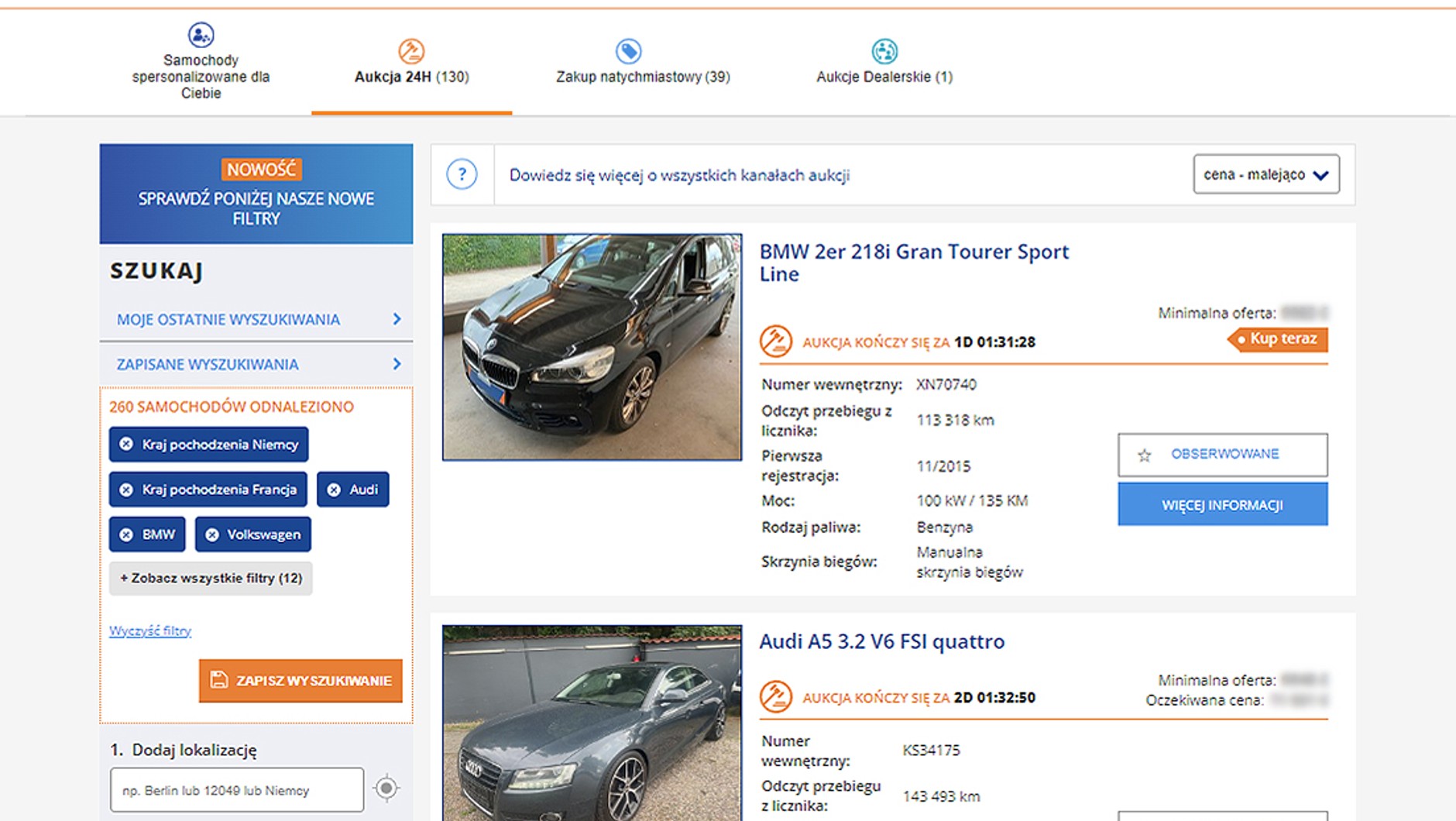Click BMW internal number XN70740

point(946,384)
